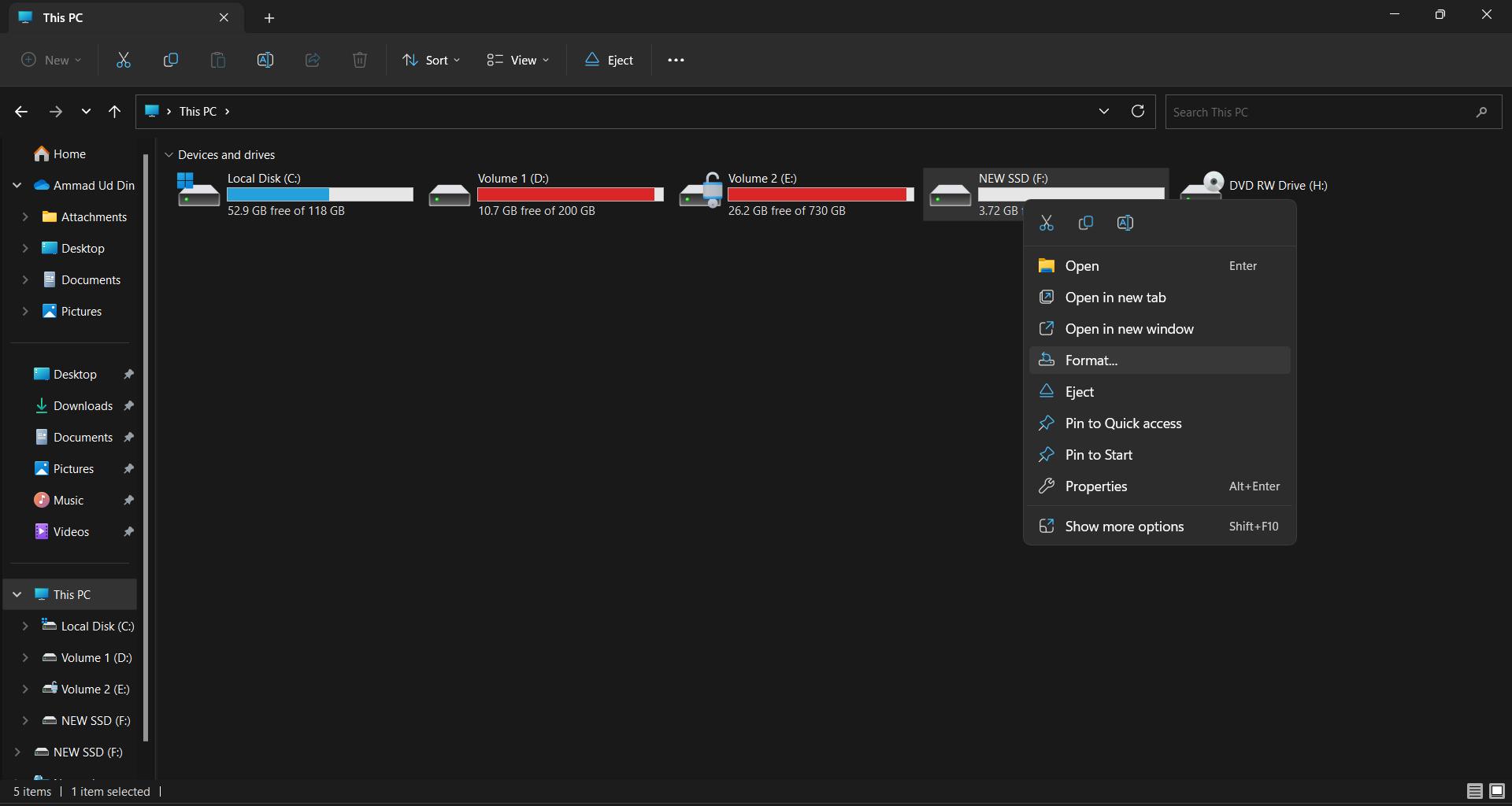Open the See more ellipsis in toolbar
The height and width of the screenshot is (806, 1512).
pos(676,60)
